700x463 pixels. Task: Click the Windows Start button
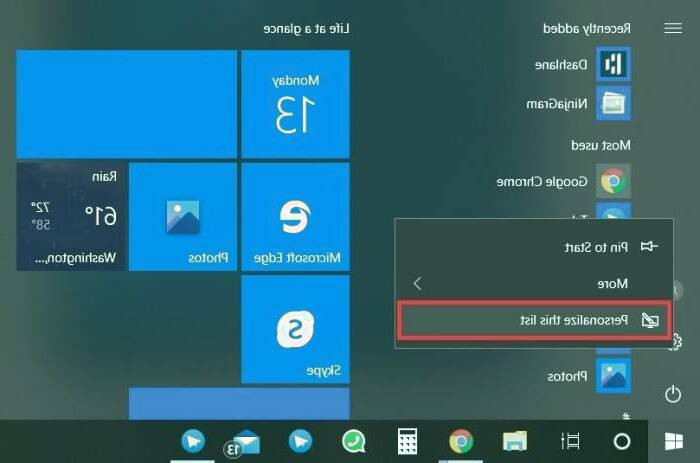click(x=673, y=441)
